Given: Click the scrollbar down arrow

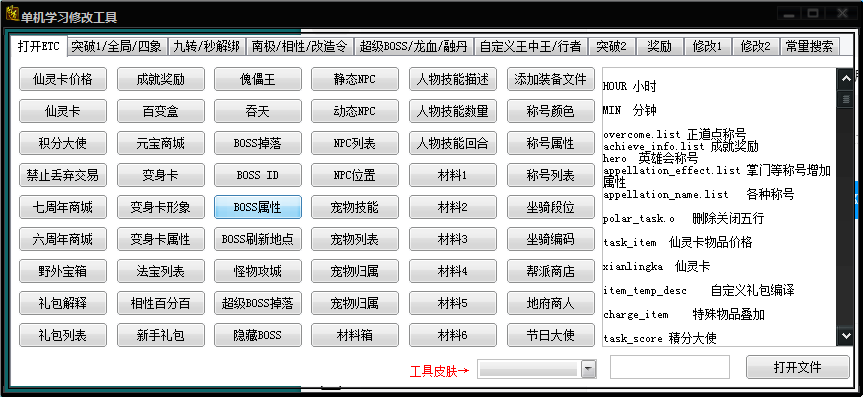Looking at the screenshot, I should [x=844, y=335].
